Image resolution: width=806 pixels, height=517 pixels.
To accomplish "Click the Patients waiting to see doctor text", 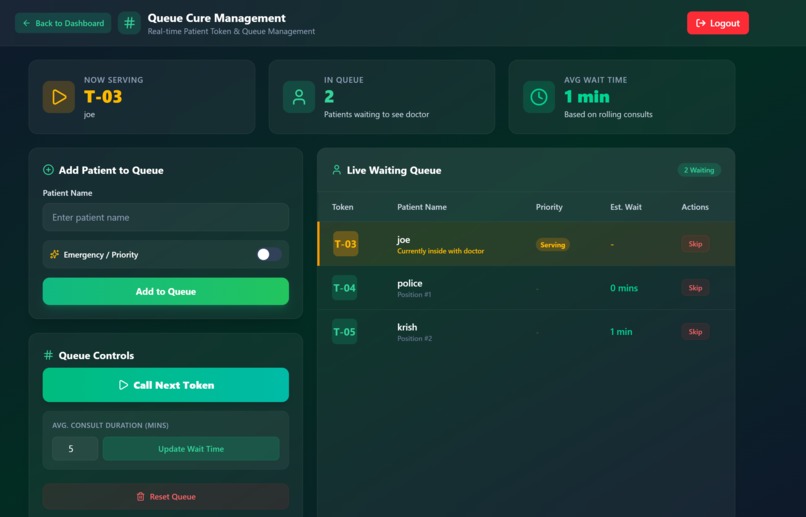I will tap(376, 114).
